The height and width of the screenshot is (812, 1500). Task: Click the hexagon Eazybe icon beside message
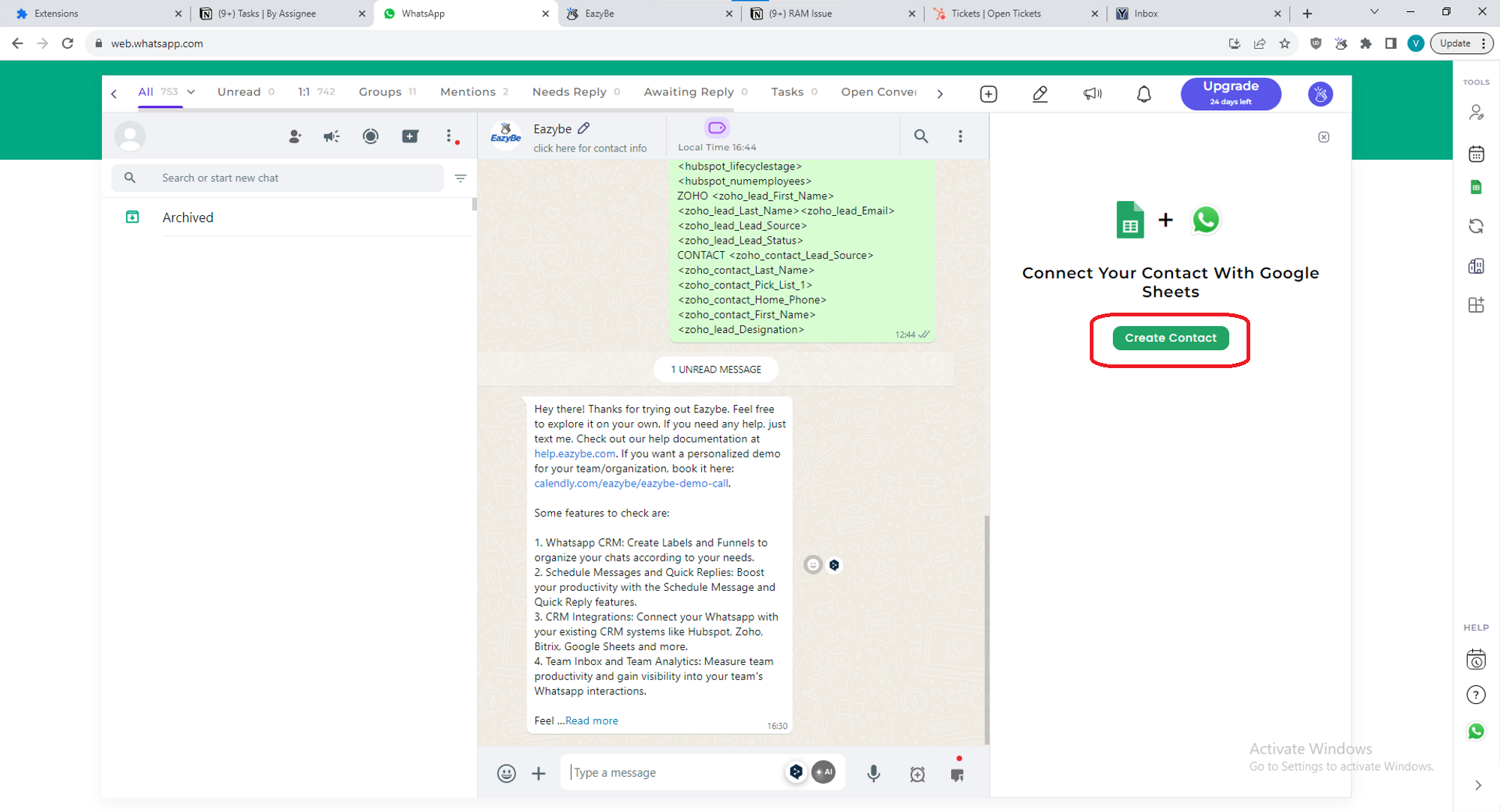(834, 565)
